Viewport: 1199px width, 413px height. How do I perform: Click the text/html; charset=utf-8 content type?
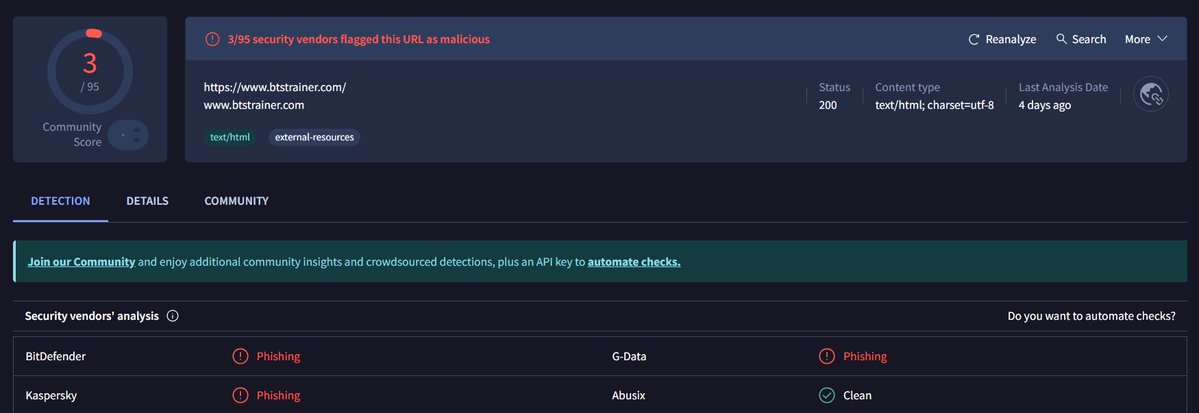(934, 106)
